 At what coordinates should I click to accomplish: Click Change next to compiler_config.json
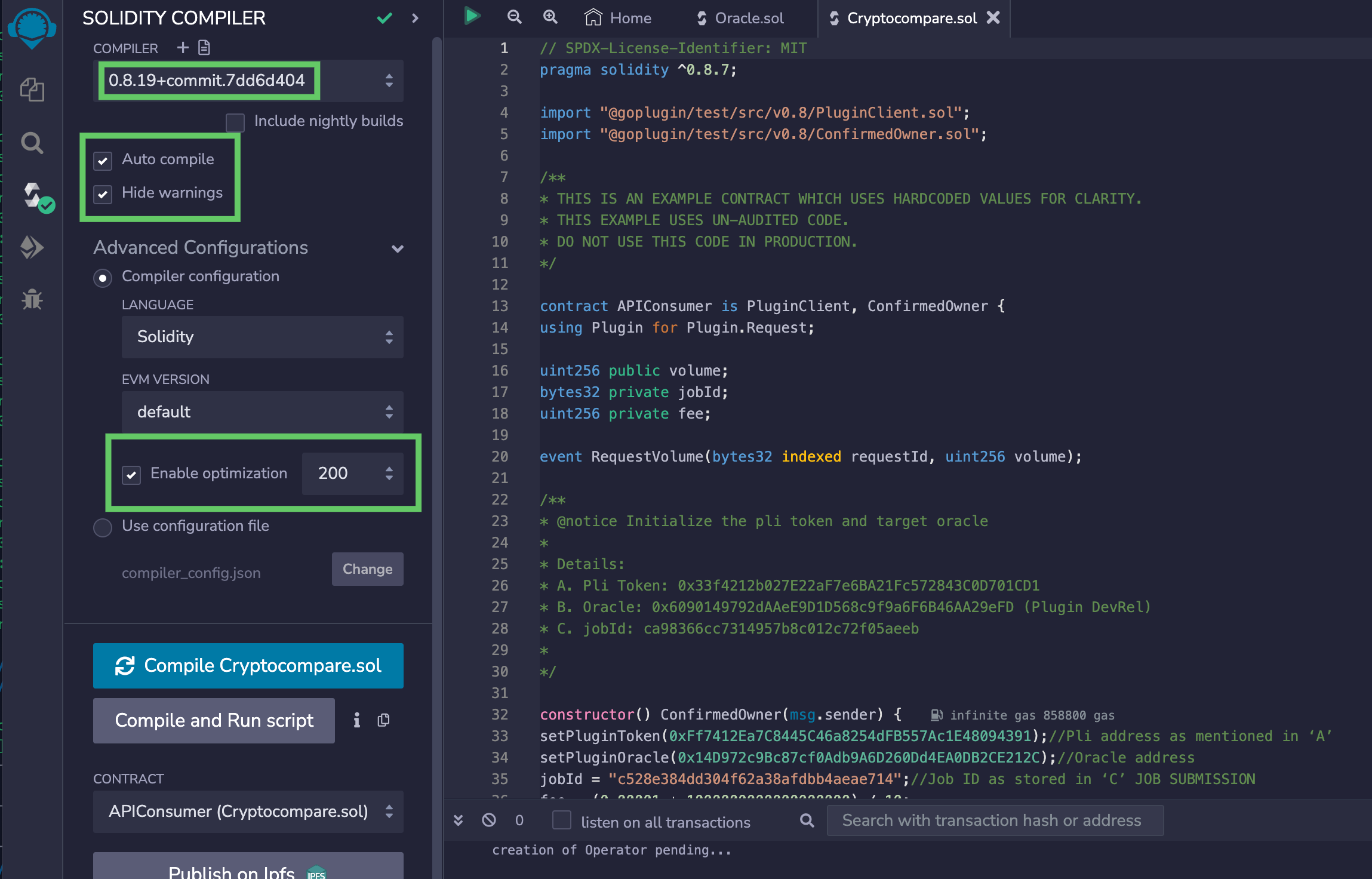pos(367,568)
